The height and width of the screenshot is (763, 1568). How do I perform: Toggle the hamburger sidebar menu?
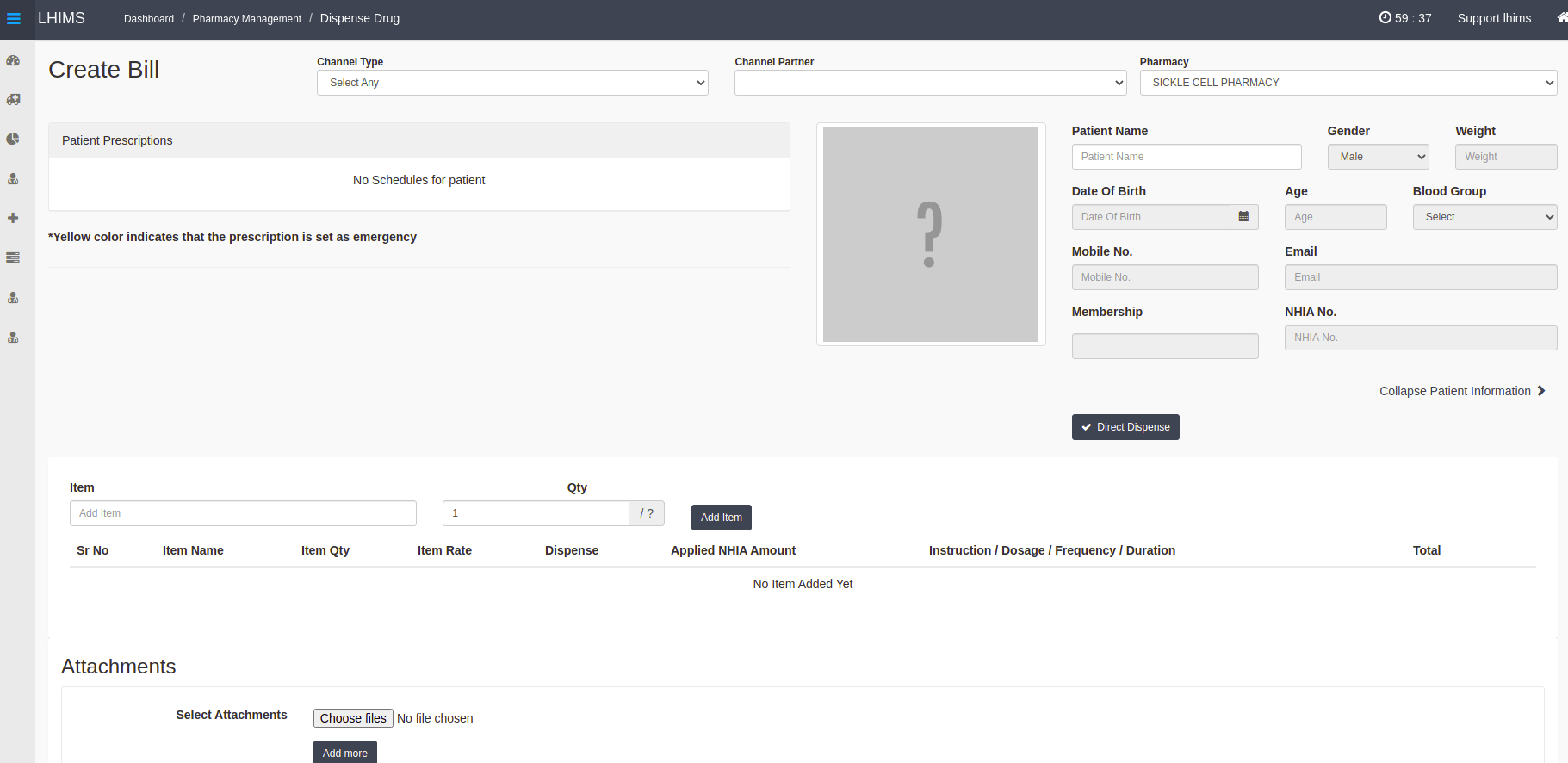(x=14, y=18)
